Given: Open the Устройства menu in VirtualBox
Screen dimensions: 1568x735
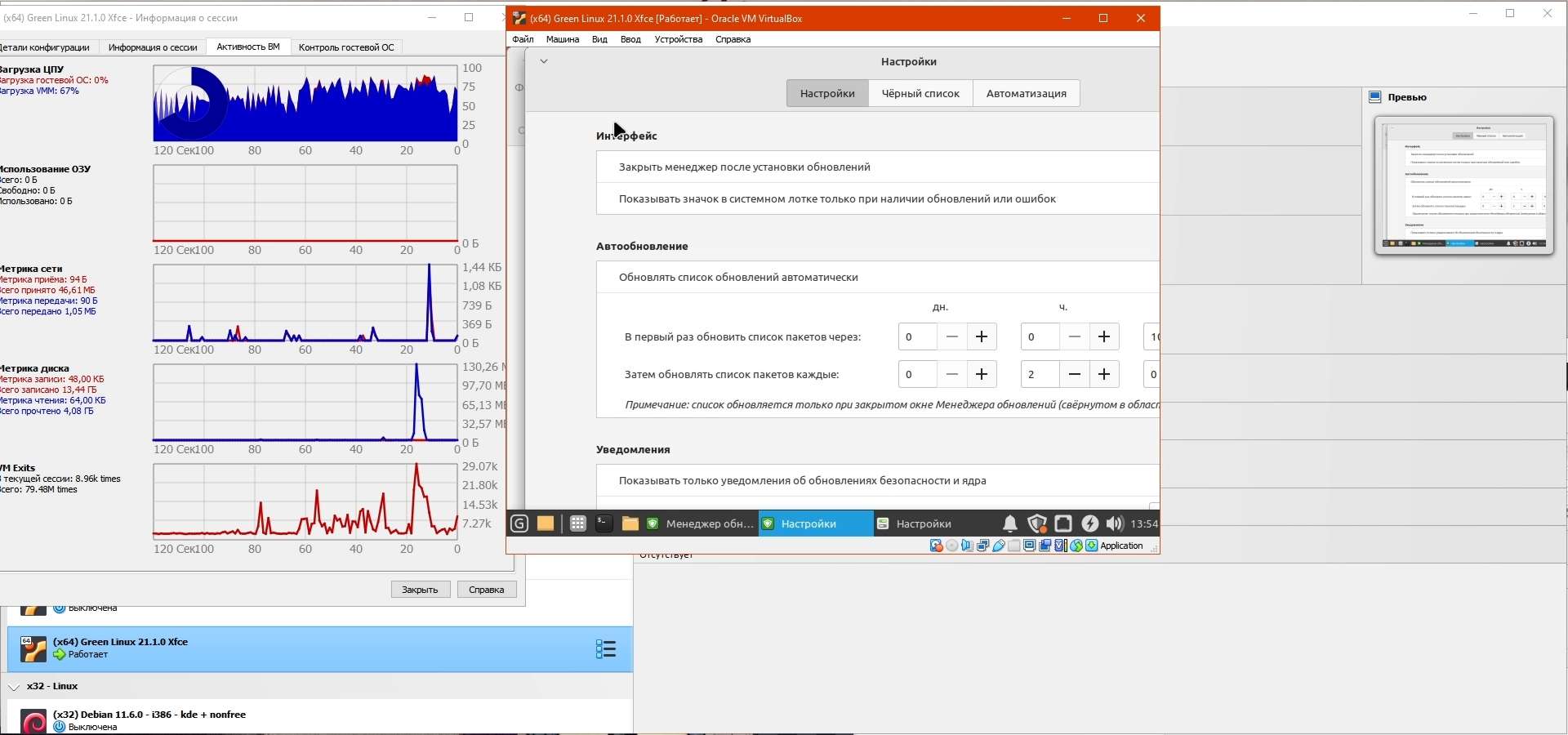Looking at the screenshot, I should (678, 39).
